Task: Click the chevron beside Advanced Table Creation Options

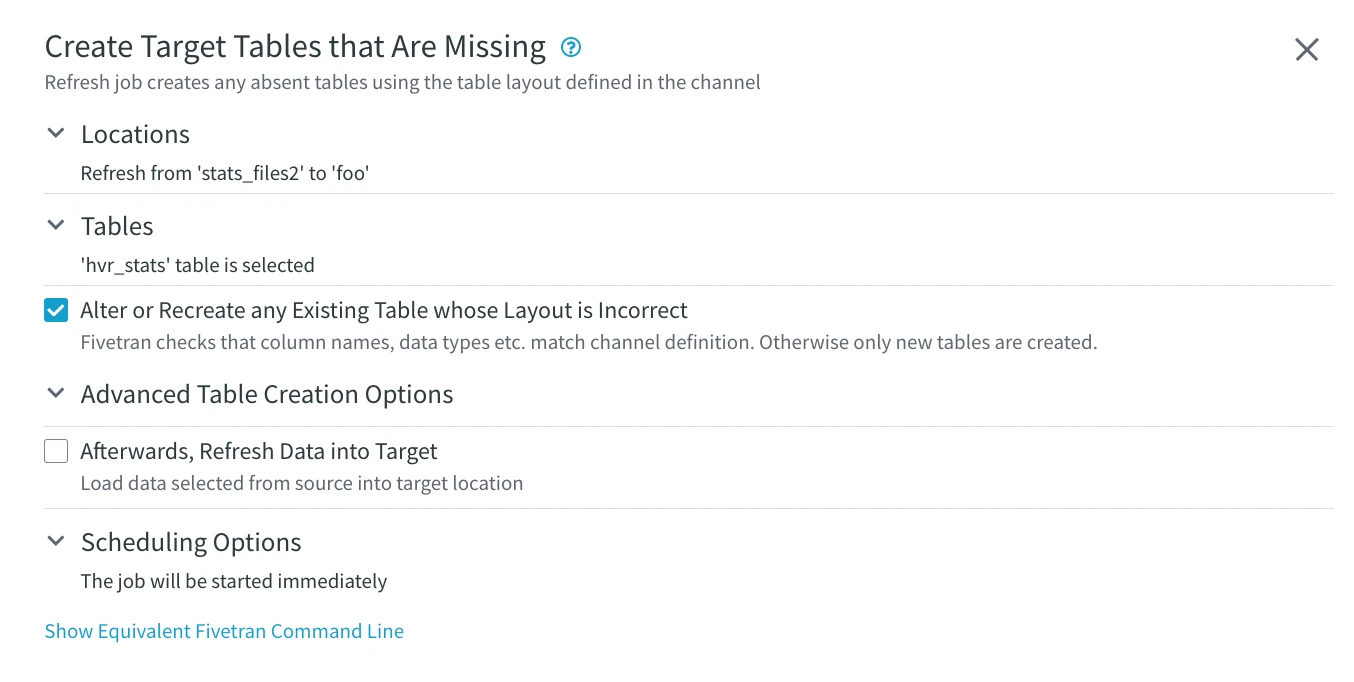Action: tap(56, 392)
